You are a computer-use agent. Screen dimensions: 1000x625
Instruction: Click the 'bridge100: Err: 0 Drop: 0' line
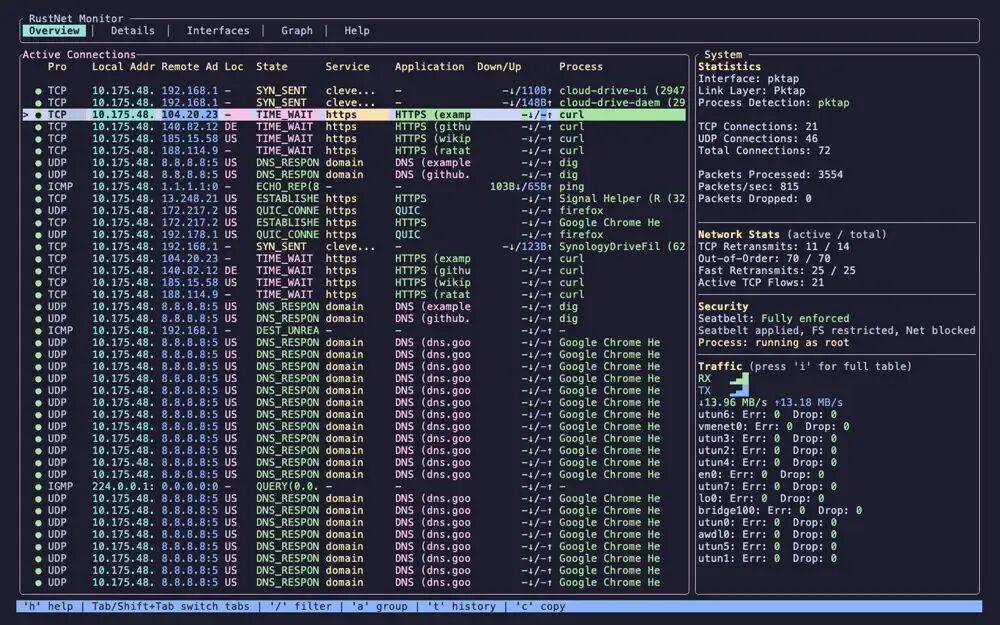coord(780,511)
